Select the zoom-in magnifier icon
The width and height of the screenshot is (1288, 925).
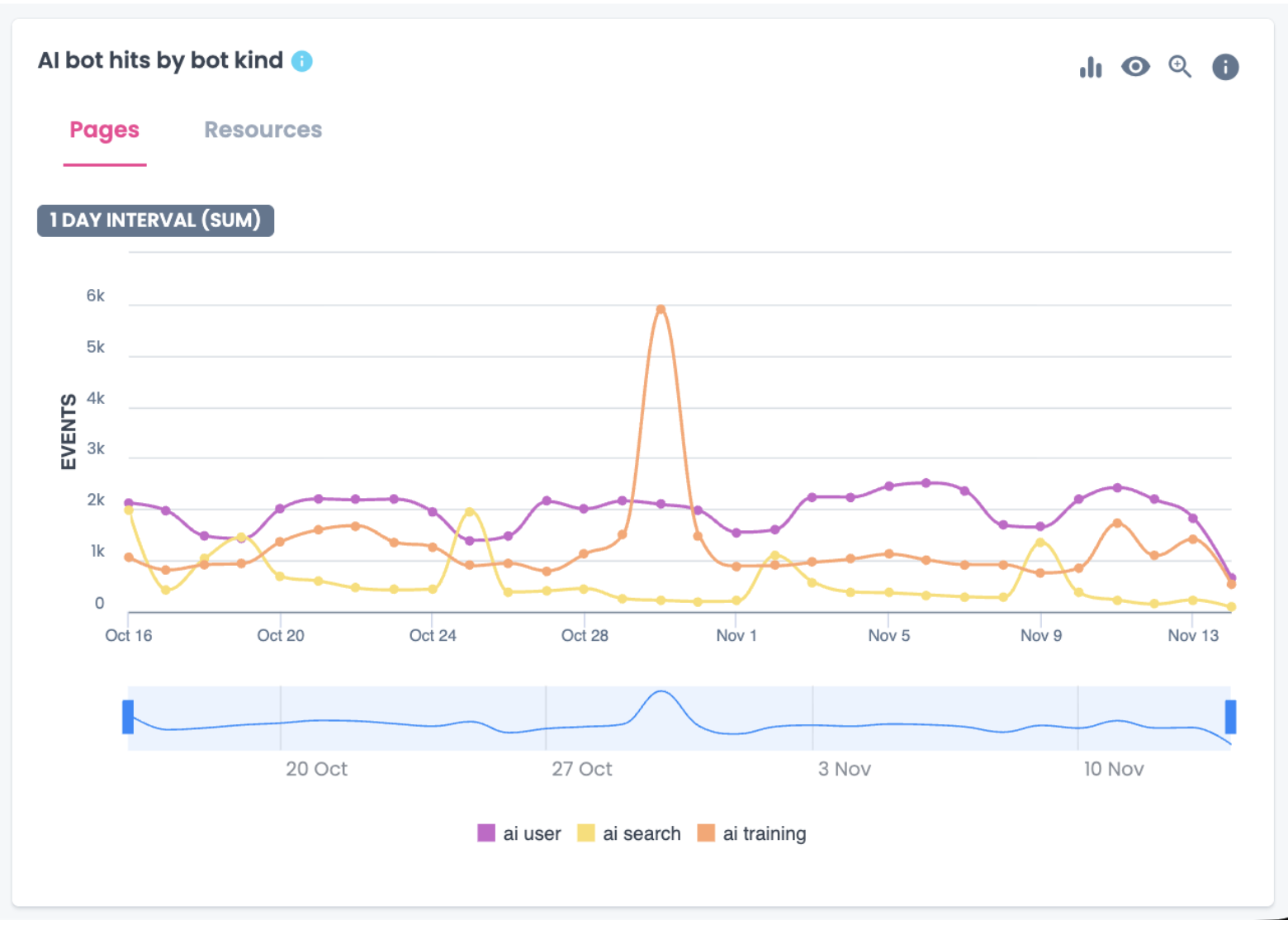[x=1180, y=67]
